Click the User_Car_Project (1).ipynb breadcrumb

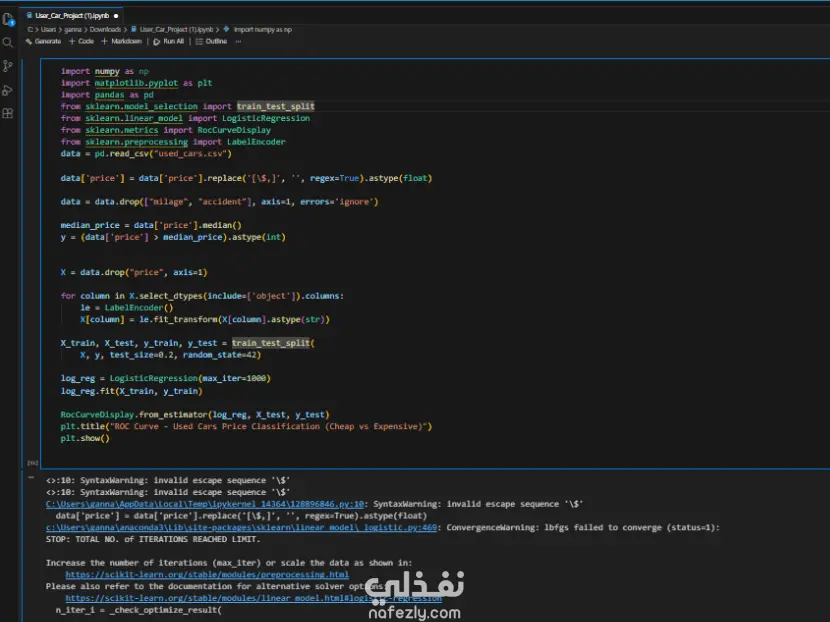coord(172,30)
